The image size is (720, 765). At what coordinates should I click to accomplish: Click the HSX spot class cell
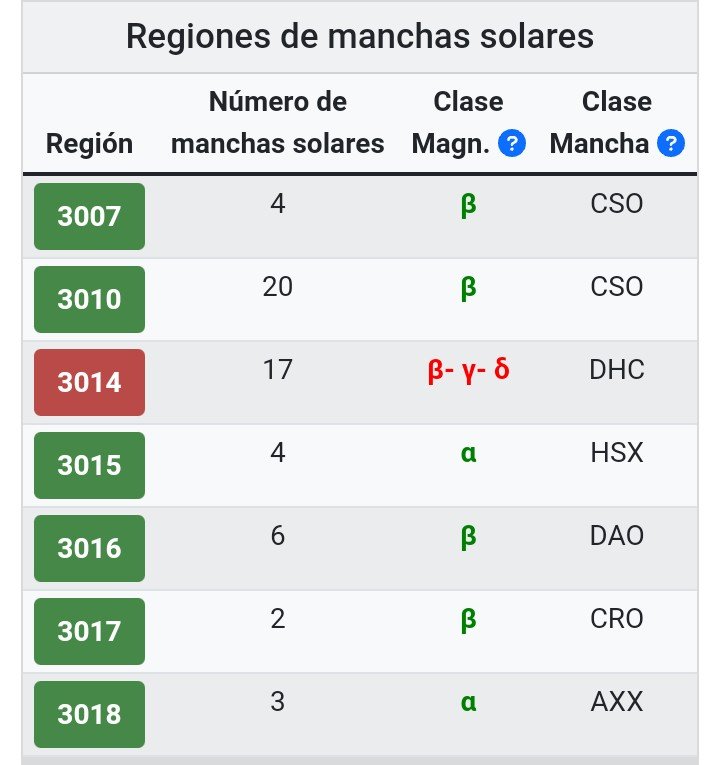617,453
